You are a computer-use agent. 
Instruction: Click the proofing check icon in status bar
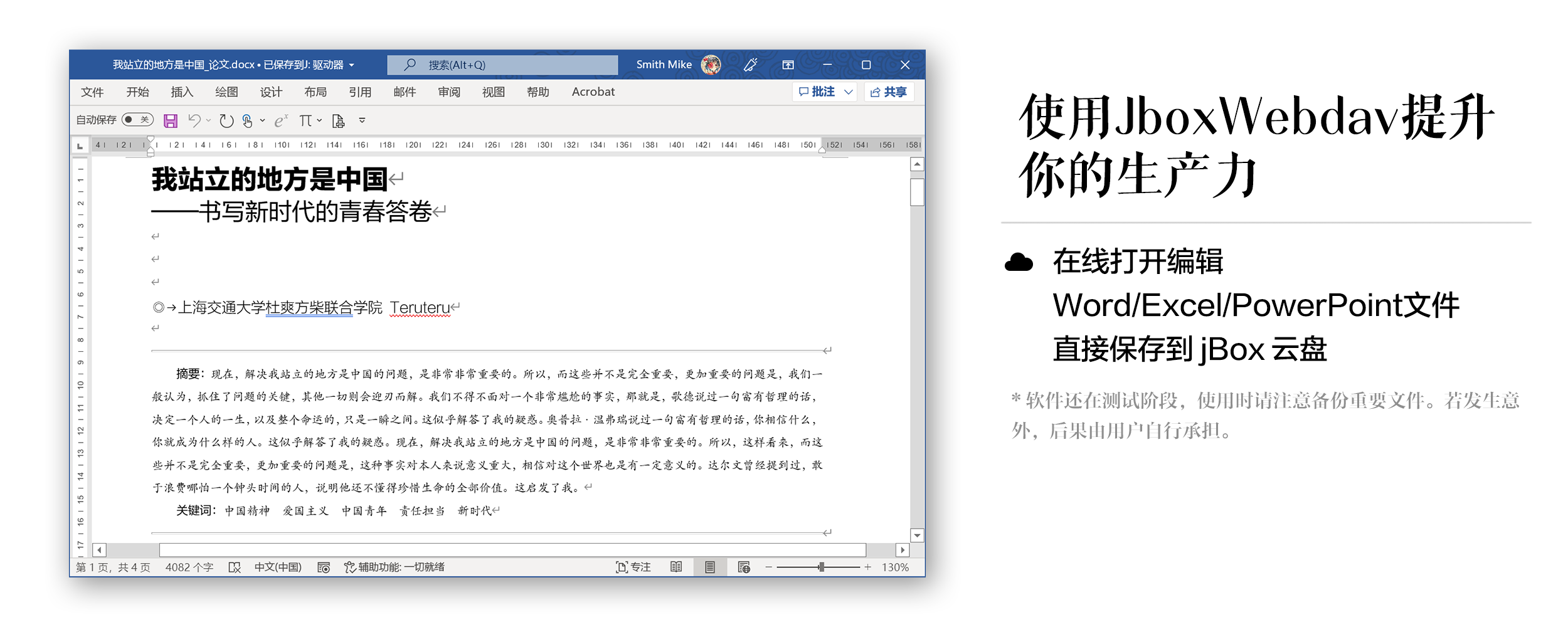[x=235, y=567]
